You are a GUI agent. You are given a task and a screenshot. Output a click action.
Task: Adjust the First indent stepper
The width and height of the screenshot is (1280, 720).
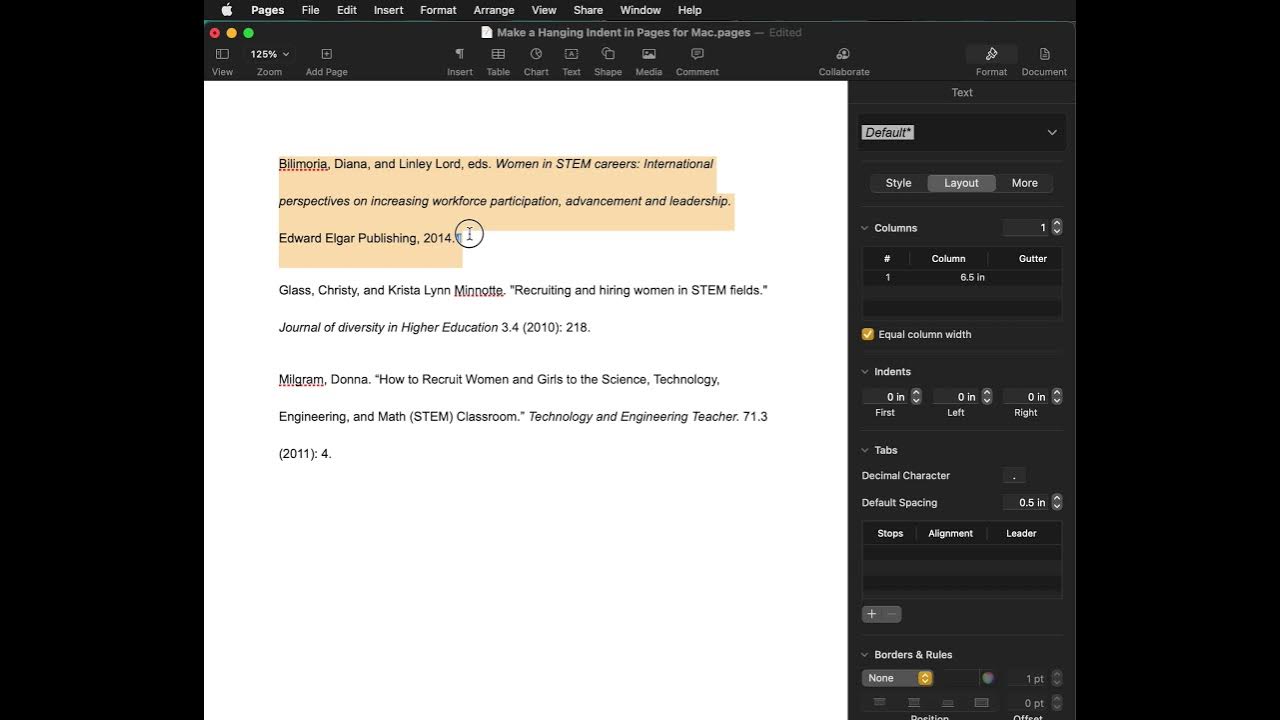[916, 397]
